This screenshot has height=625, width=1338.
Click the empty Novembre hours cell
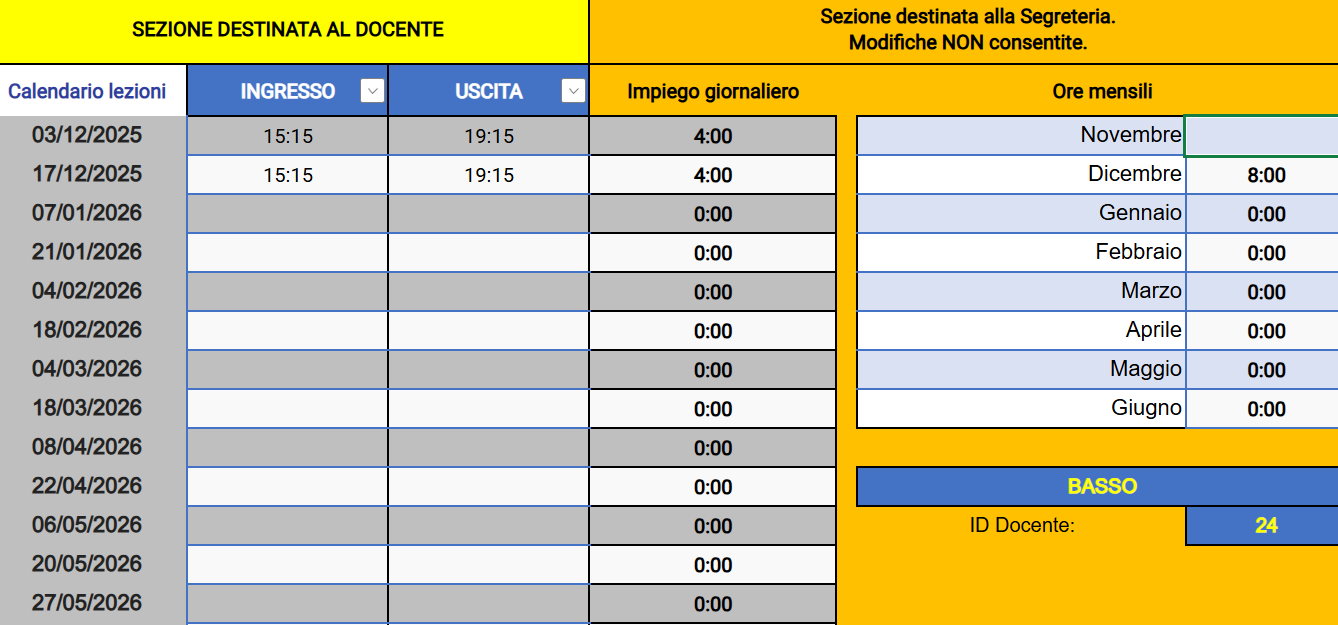click(1262, 136)
